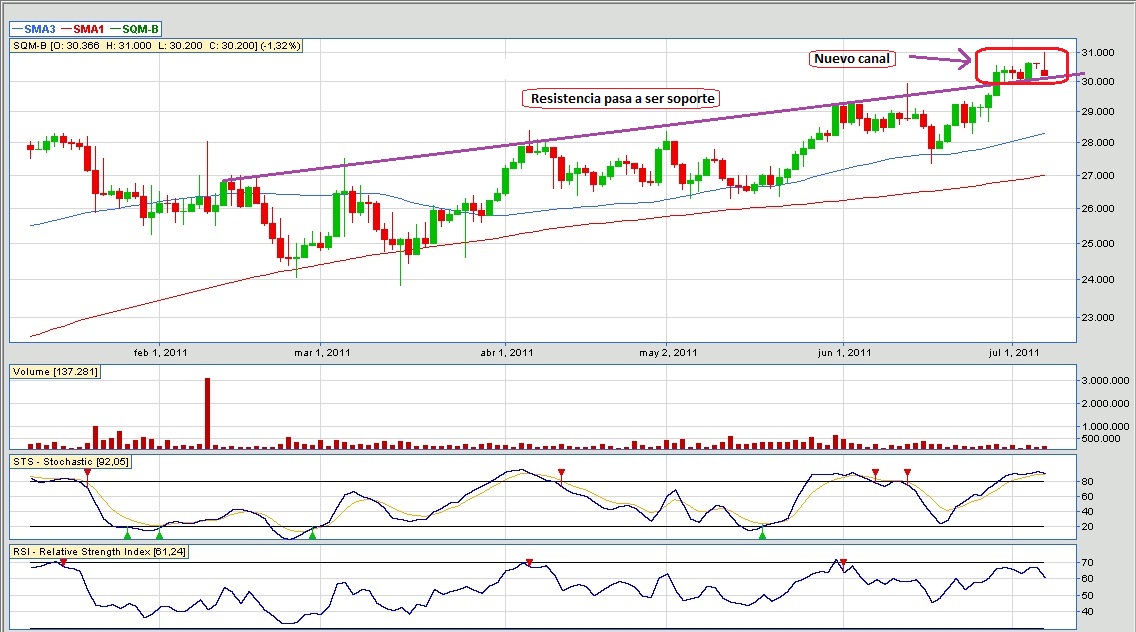Click the first red marker on RSI panel

click(x=63, y=562)
